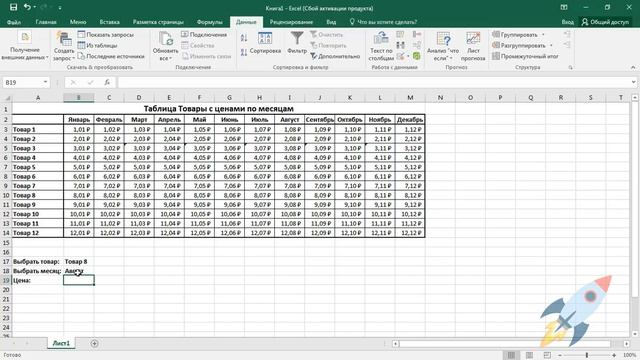Click the Consolidate icon

[x=417, y=35]
